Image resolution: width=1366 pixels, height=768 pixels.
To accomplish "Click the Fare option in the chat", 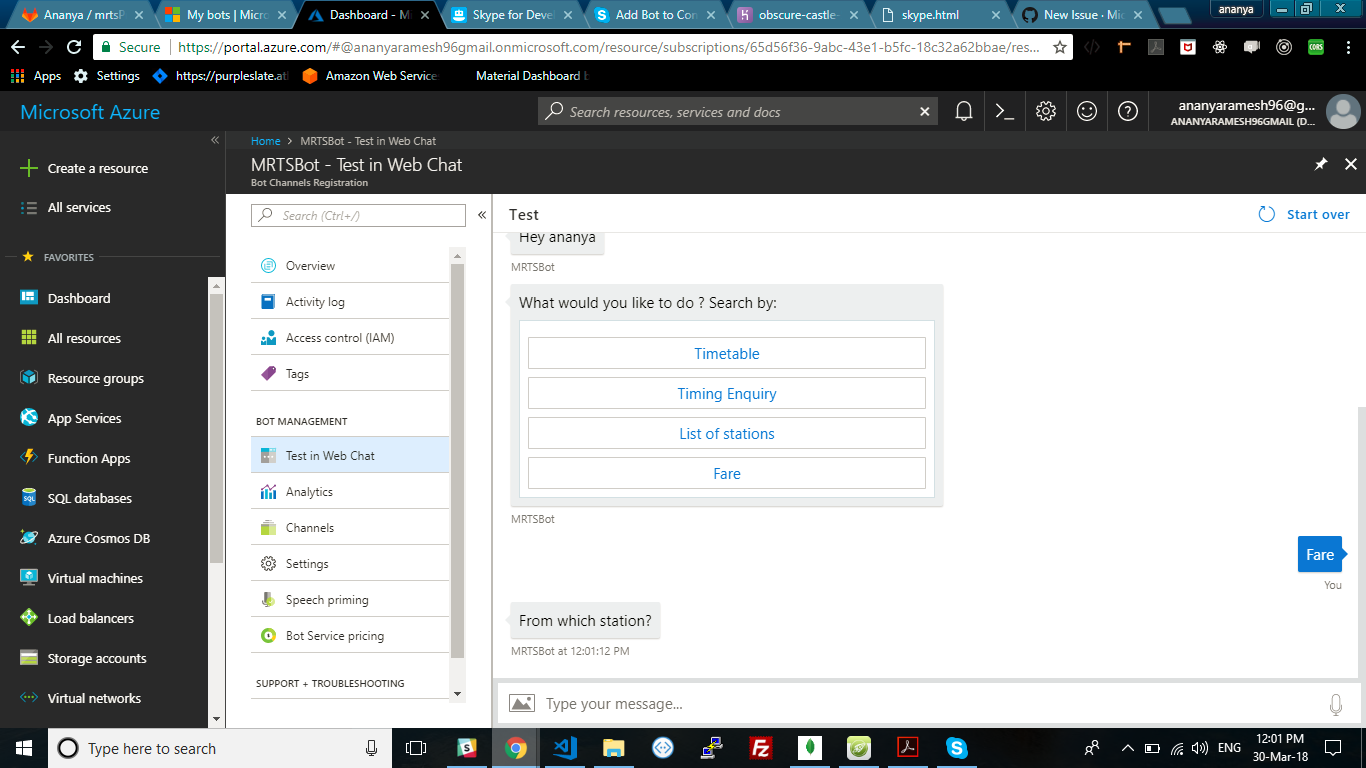I will 727,472.
